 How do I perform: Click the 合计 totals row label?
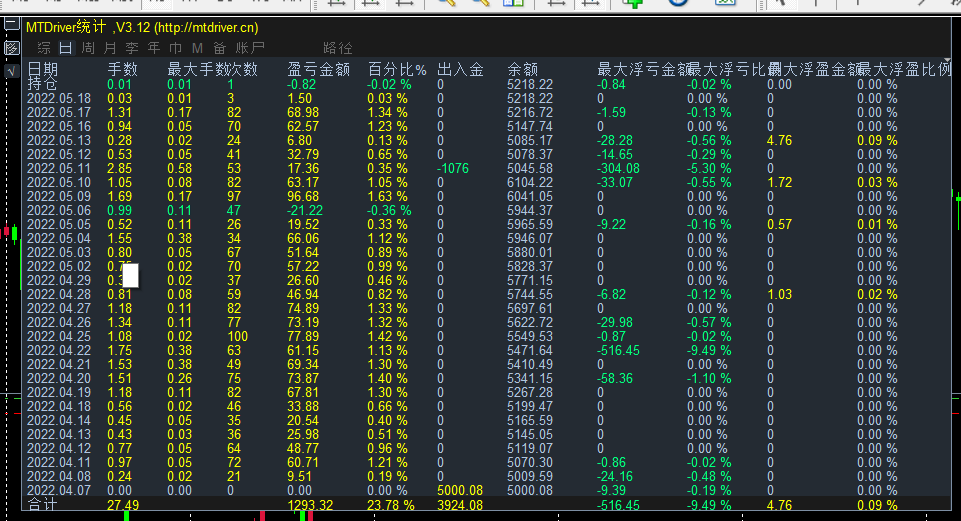pos(42,504)
